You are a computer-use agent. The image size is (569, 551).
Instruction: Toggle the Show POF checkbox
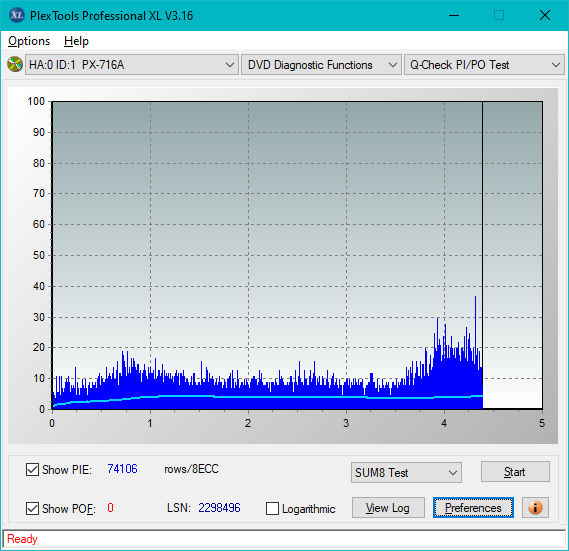32,508
